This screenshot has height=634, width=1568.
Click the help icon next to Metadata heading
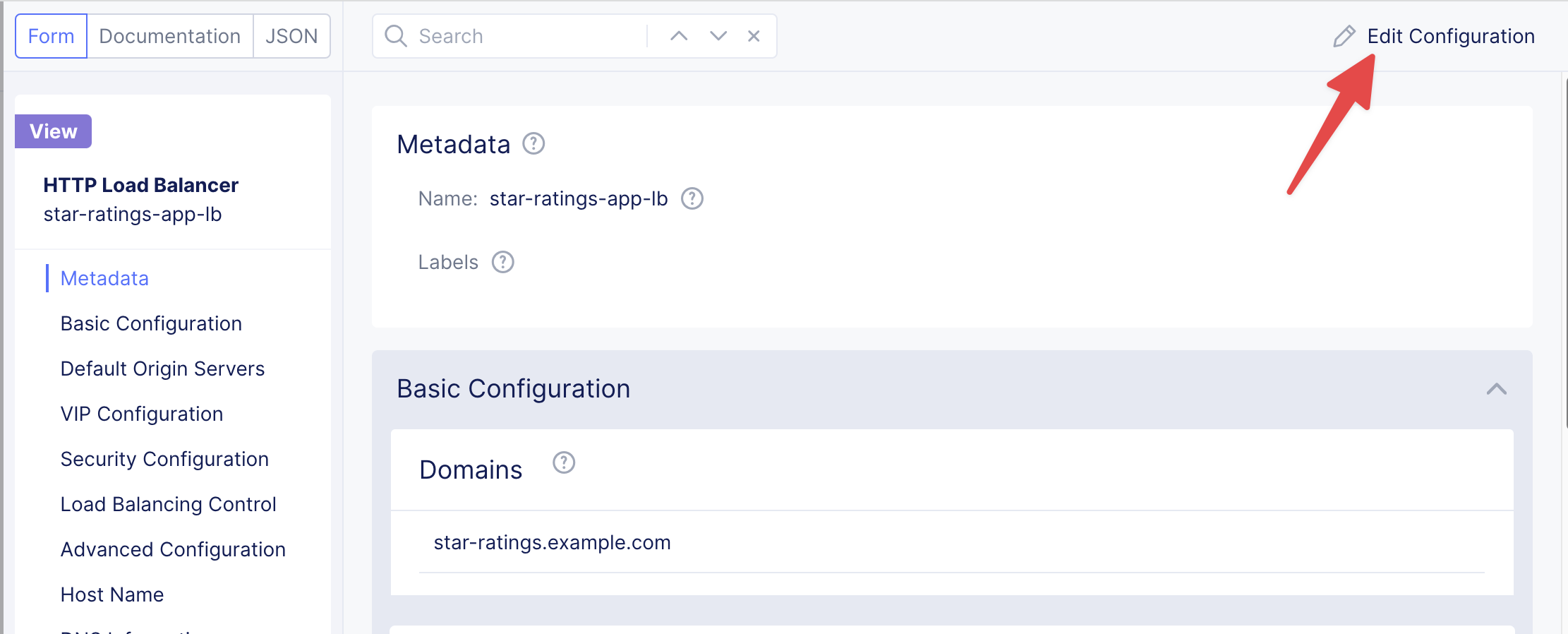(x=533, y=144)
